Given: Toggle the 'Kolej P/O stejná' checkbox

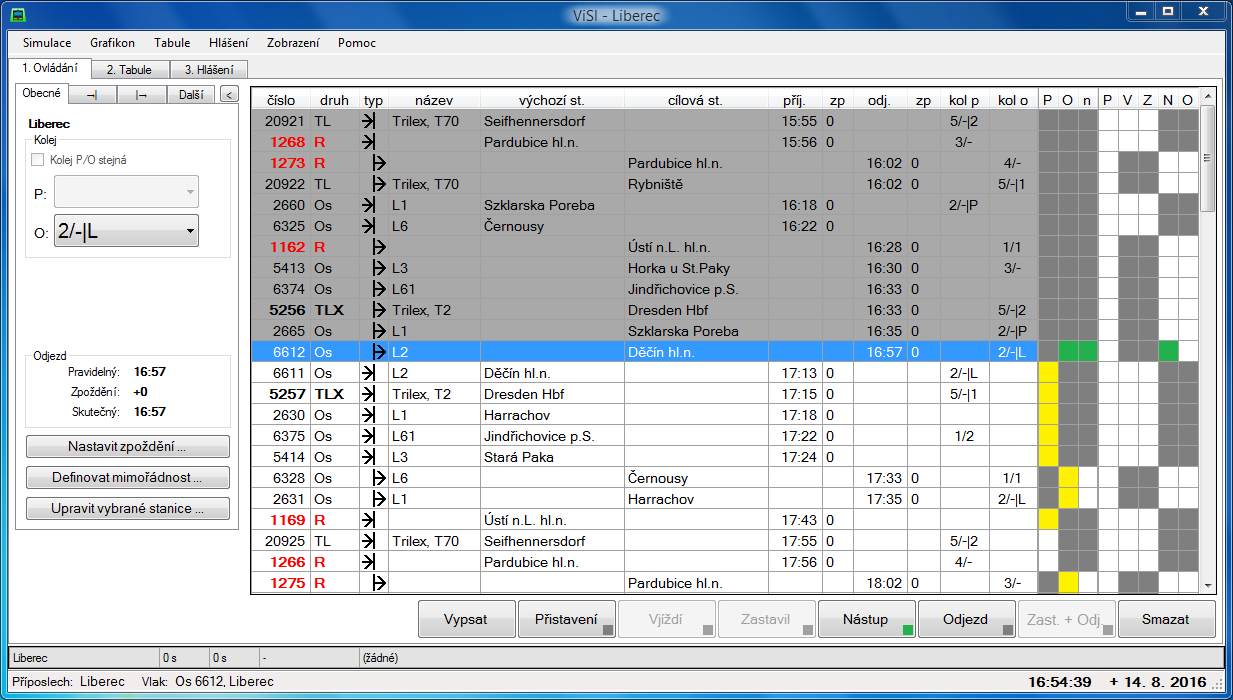Looking at the screenshot, I should [x=39, y=160].
